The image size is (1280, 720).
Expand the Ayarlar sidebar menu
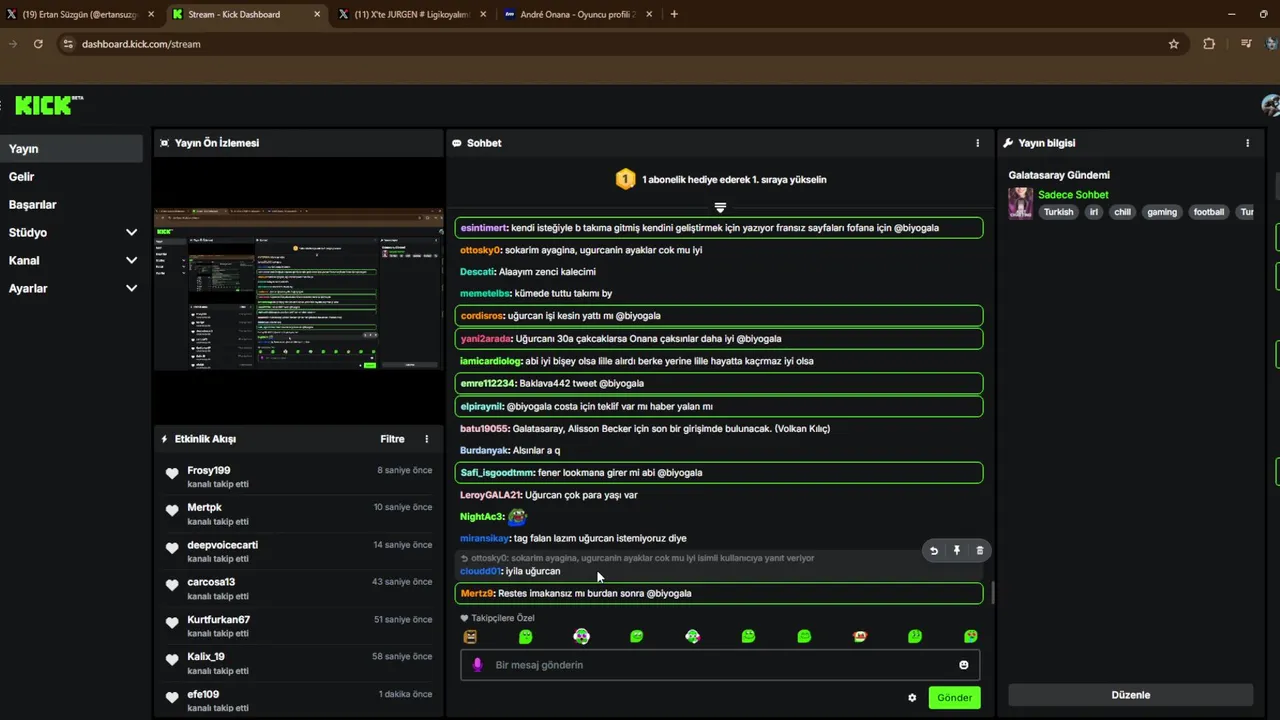coord(131,288)
